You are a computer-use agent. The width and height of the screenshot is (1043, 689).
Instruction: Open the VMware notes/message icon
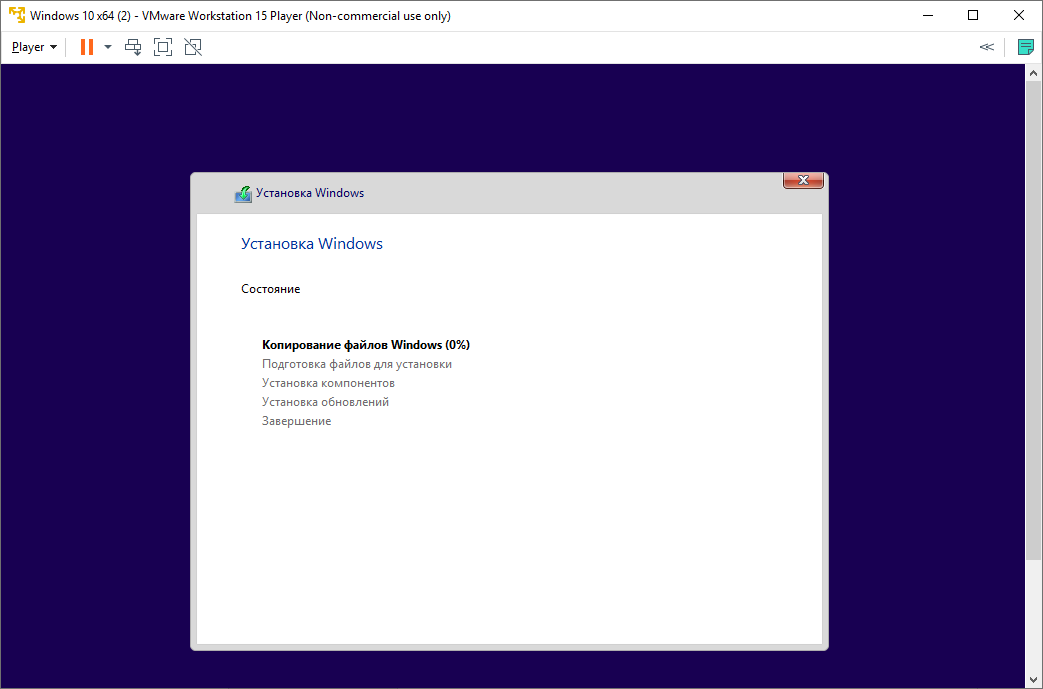(1026, 47)
